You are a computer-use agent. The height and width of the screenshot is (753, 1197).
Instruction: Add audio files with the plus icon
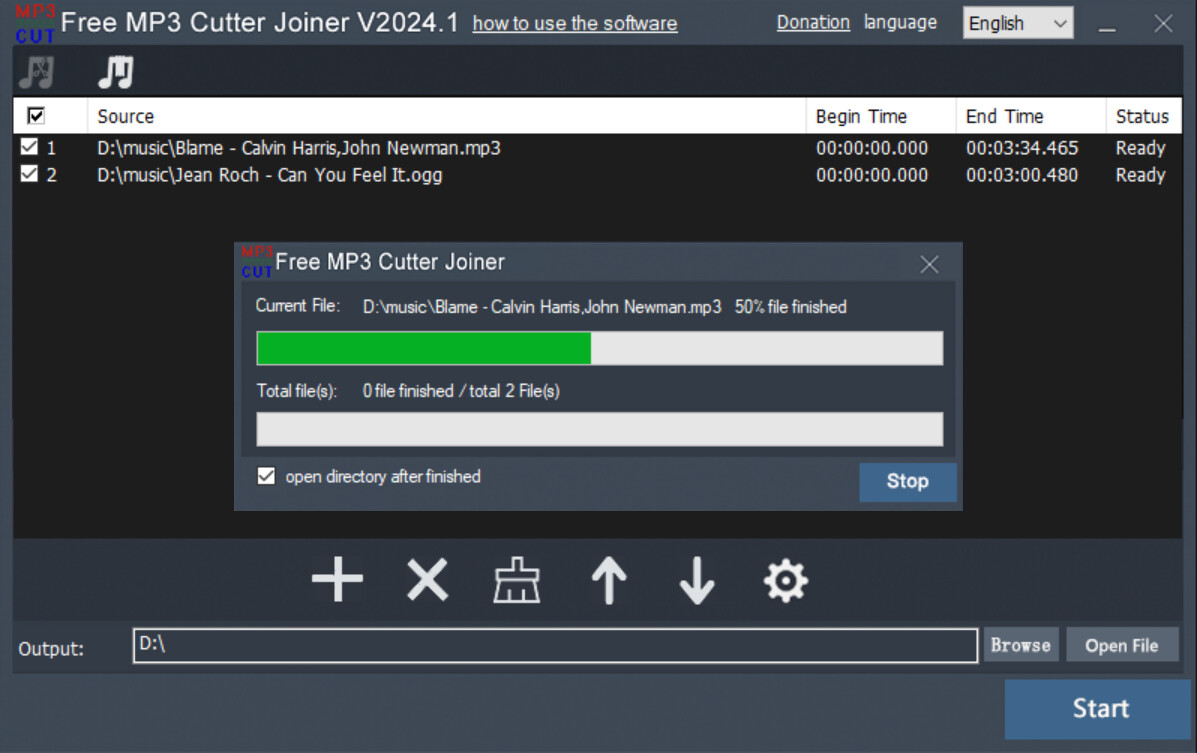[x=337, y=580]
